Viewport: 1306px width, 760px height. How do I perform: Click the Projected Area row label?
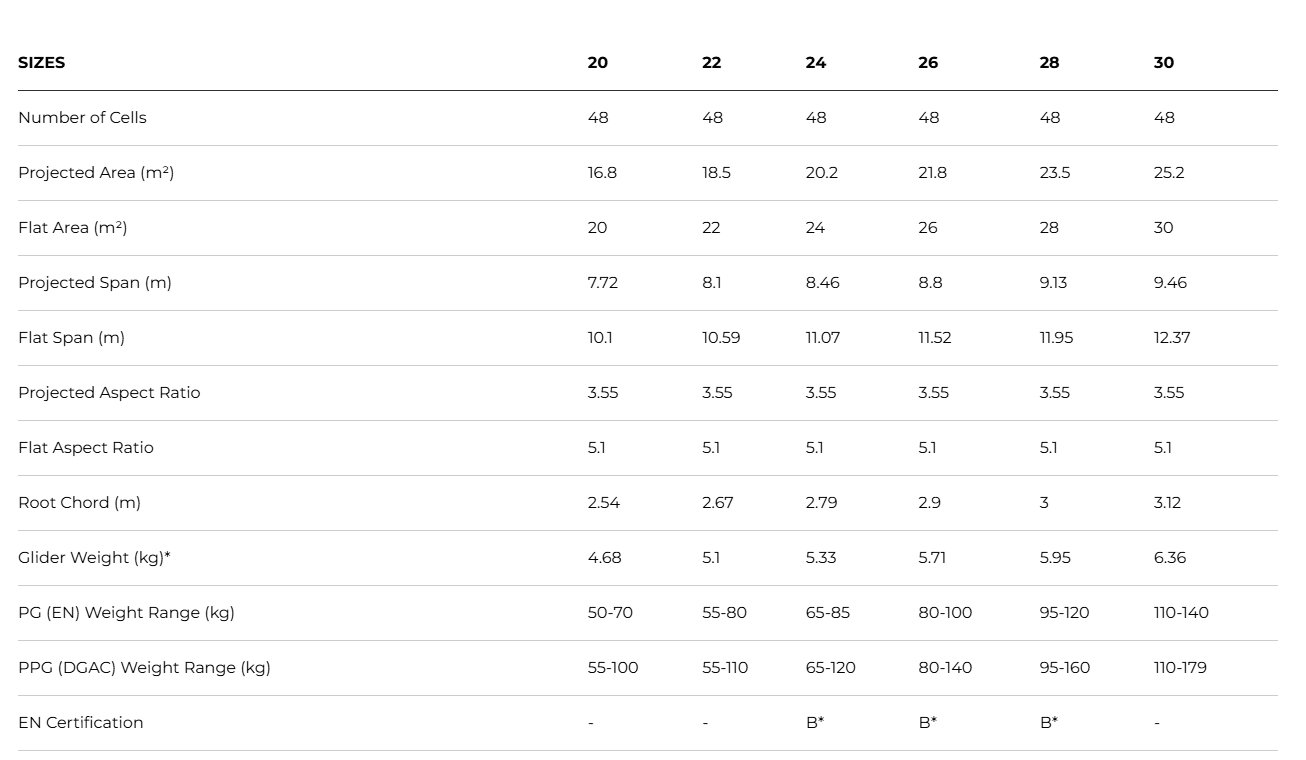(x=96, y=172)
